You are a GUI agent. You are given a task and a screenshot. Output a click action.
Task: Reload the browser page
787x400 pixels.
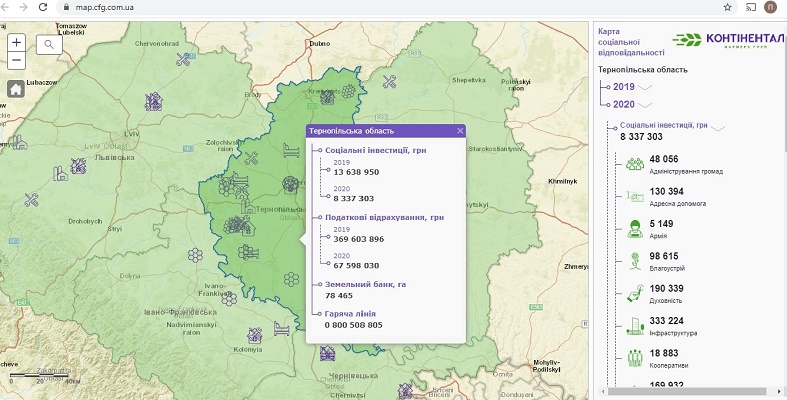point(43,7)
